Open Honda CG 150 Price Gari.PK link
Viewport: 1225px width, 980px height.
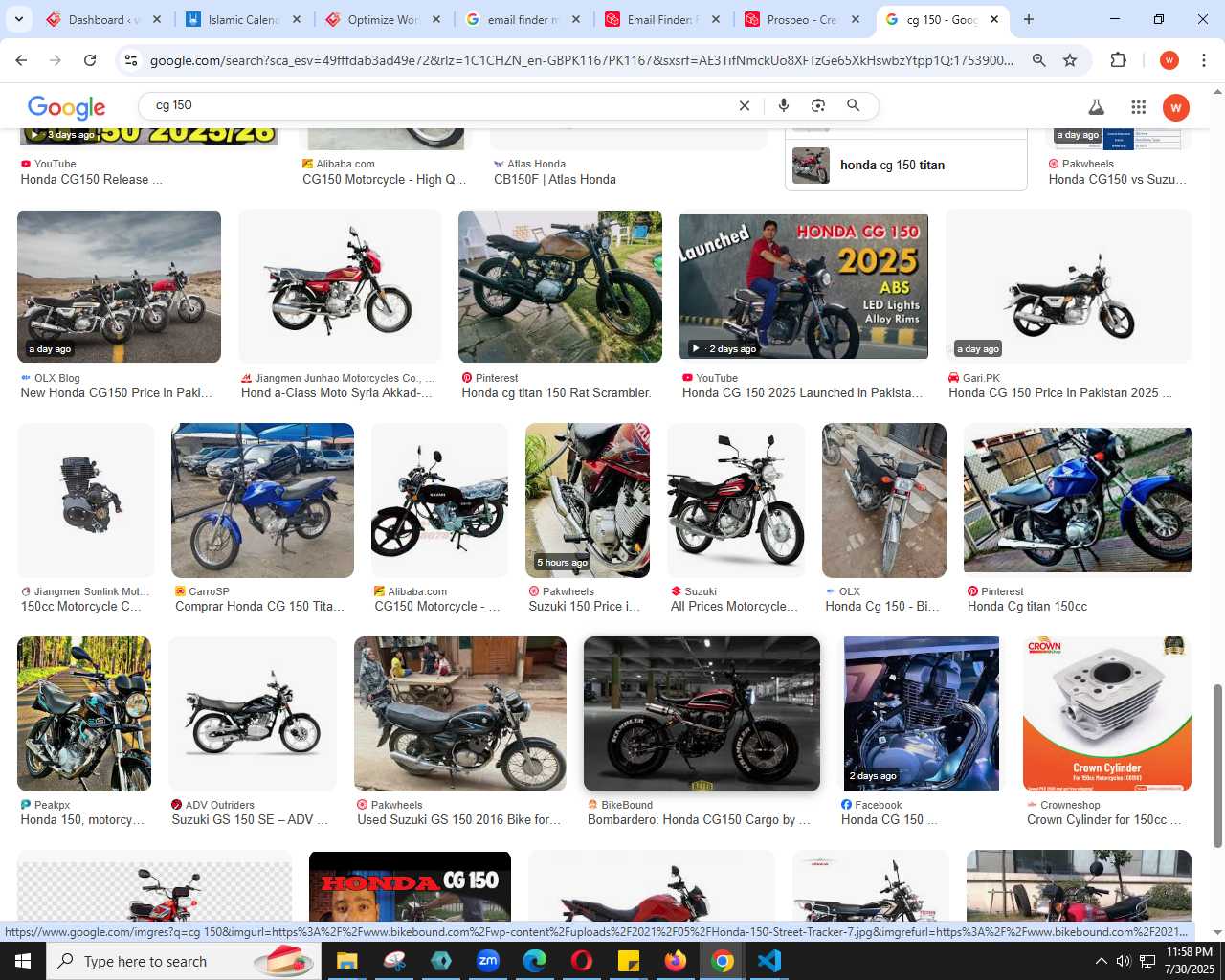click(1059, 392)
